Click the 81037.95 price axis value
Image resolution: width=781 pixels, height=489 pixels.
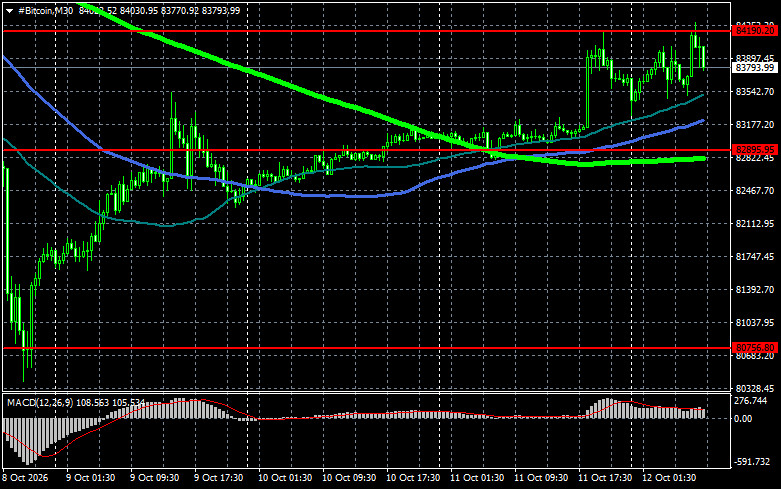click(755, 323)
